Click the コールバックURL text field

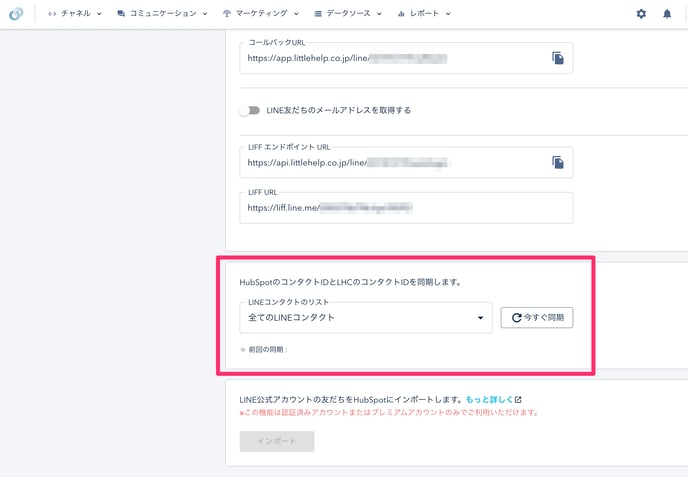coord(390,59)
